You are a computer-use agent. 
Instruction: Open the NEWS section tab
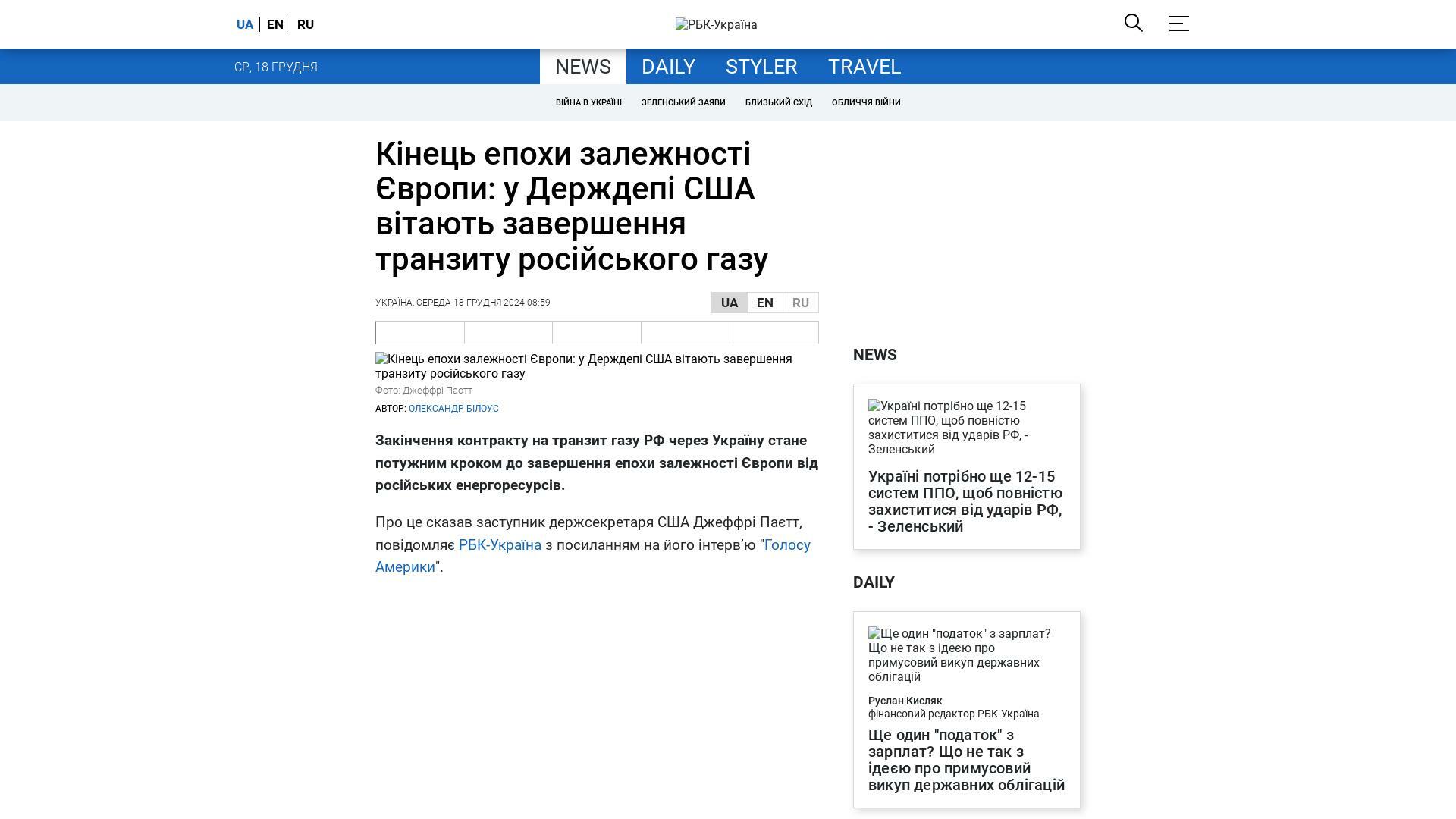point(583,67)
